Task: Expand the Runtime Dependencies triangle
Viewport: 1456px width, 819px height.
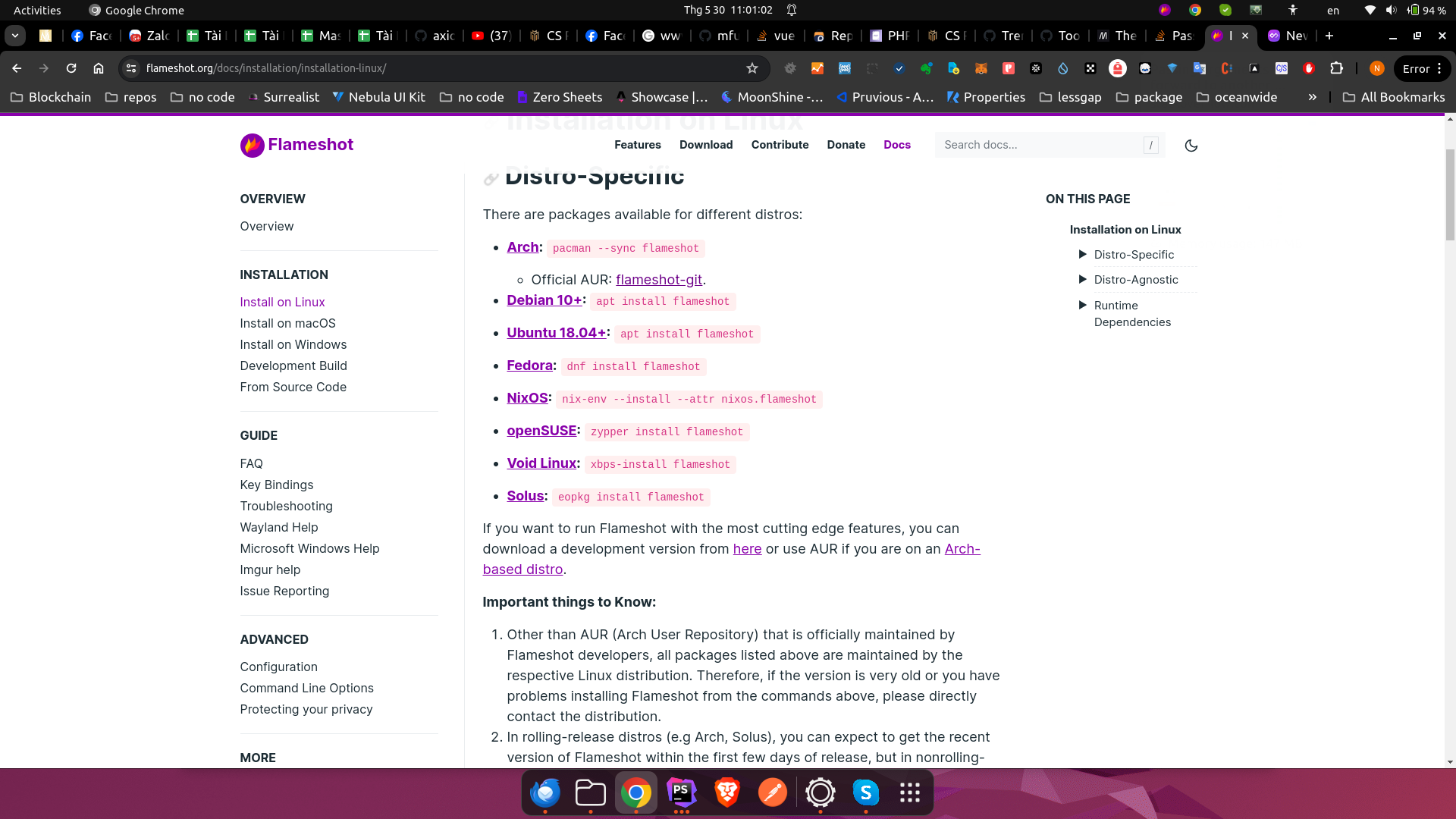Action: point(1083,305)
